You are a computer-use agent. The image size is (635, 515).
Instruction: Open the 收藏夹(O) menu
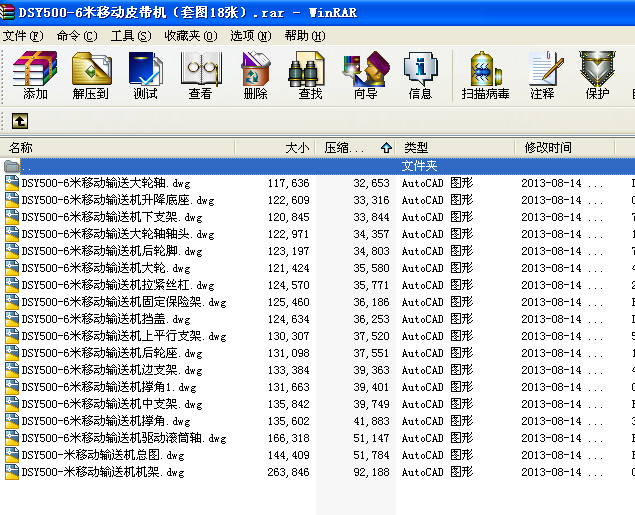coord(191,36)
